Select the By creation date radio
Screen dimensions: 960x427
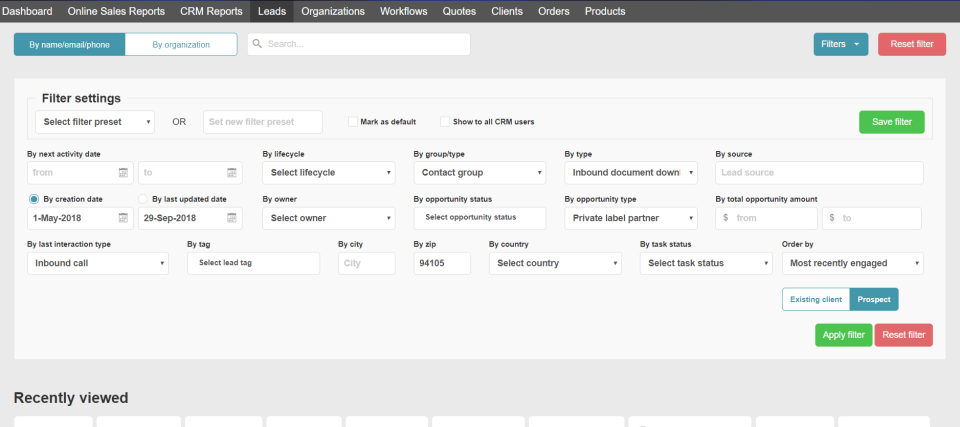pyautogui.click(x=34, y=199)
